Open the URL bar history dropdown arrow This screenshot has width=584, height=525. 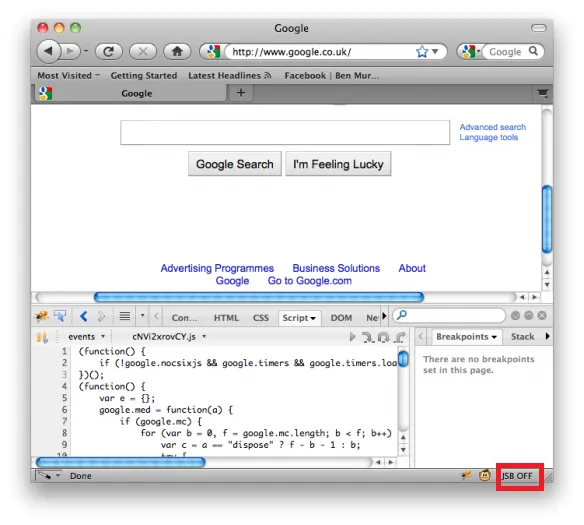tap(435, 51)
